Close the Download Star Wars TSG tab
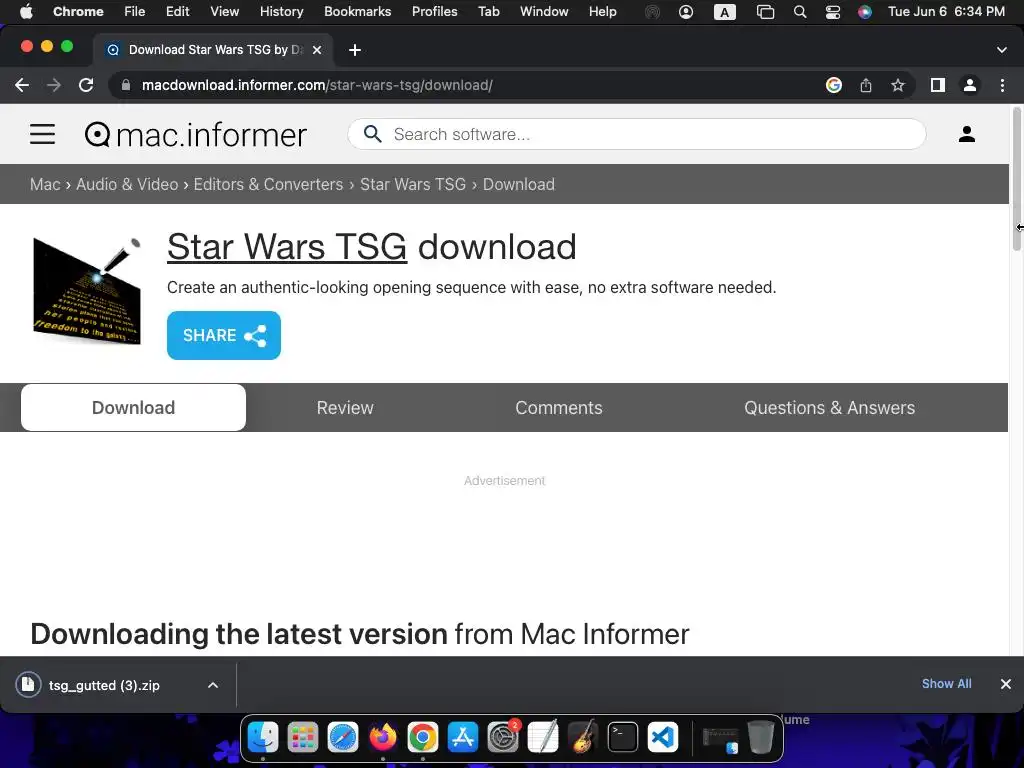This screenshot has width=1024, height=768. (x=317, y=50)
